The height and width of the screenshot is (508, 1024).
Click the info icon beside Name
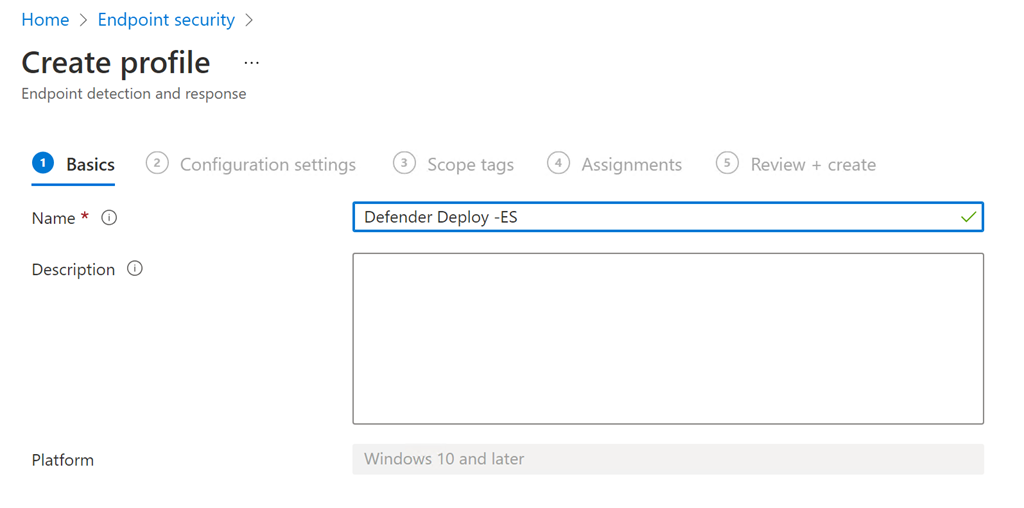click(x=109, y=217)
